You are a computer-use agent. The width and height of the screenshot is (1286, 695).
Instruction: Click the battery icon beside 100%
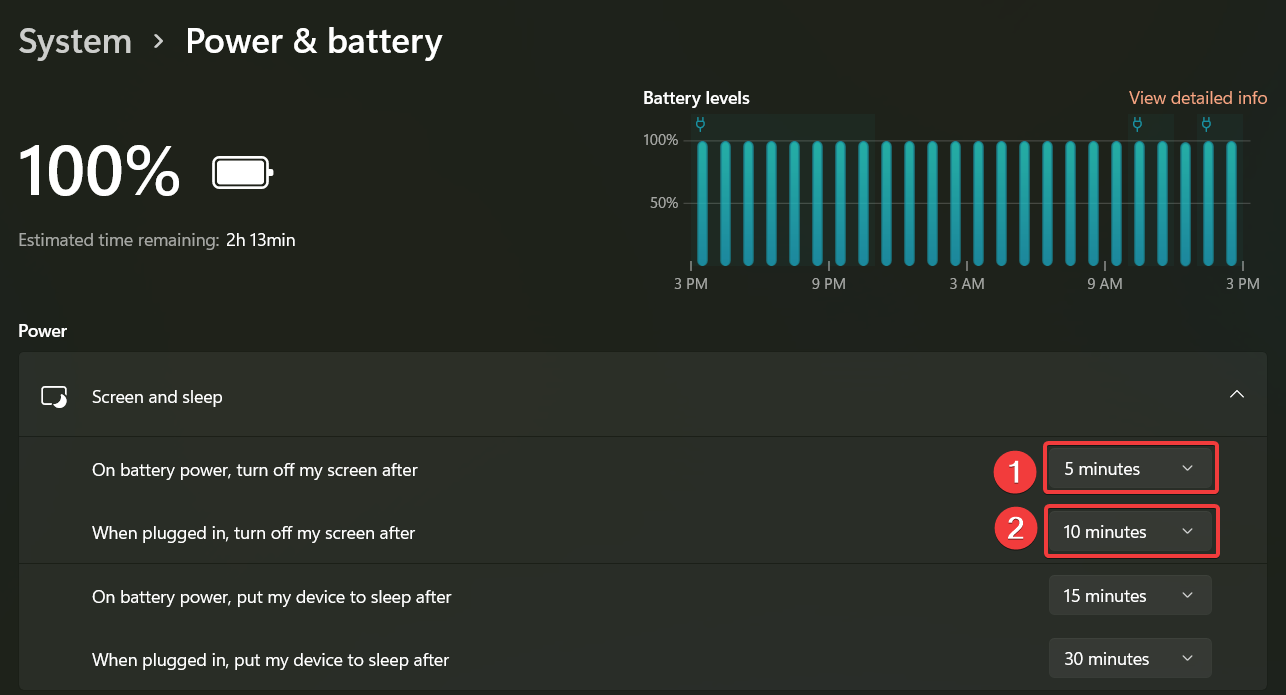tap(242, 173)
